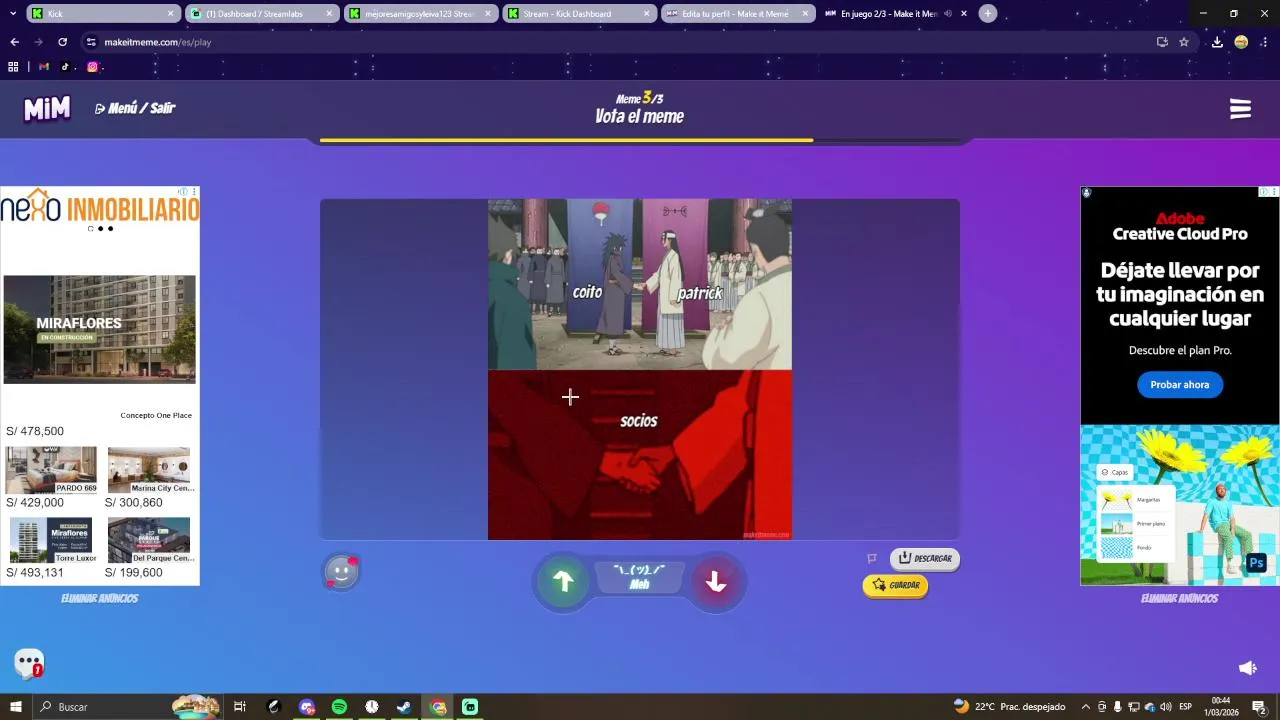Open site information icon in address bar
The image size is (1280, 720).
[91, 42]
